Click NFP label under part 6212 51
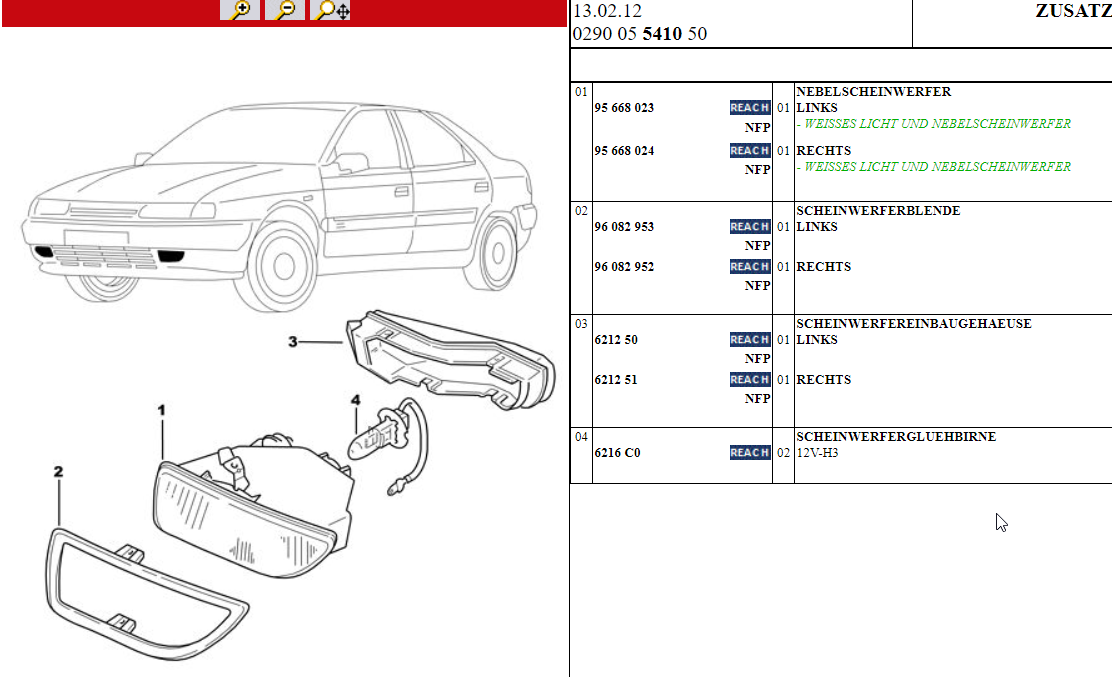1112x677 pixels. (x=757, y=398)
